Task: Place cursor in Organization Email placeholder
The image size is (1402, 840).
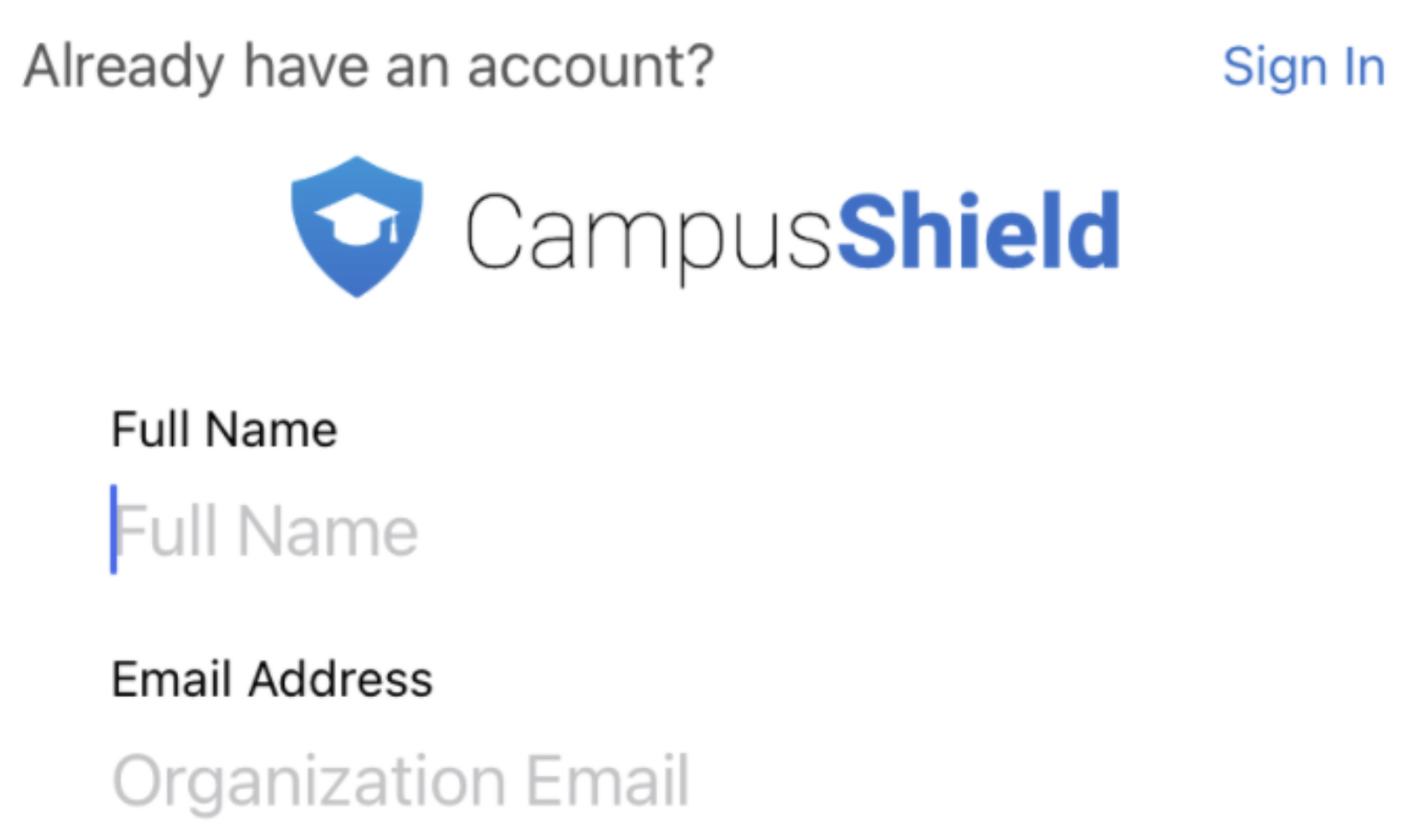Action: [x=401, y=781]
